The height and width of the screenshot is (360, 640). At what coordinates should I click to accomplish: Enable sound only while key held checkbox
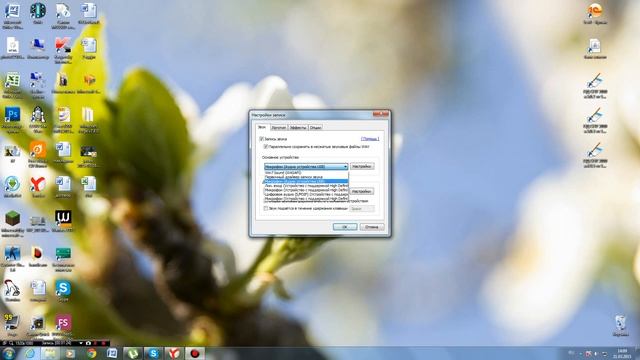tap(266, 209)
